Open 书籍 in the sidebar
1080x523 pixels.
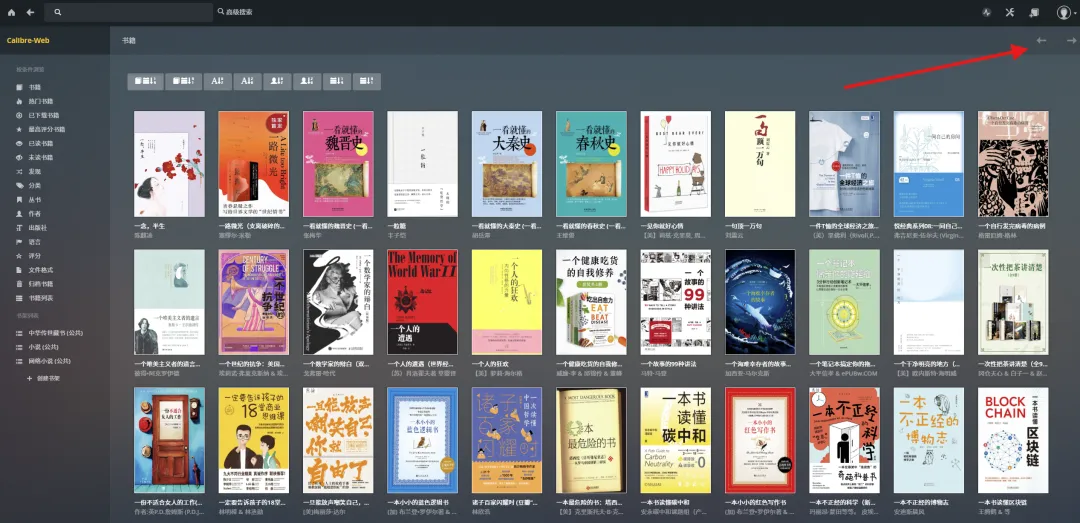(28, 88)
